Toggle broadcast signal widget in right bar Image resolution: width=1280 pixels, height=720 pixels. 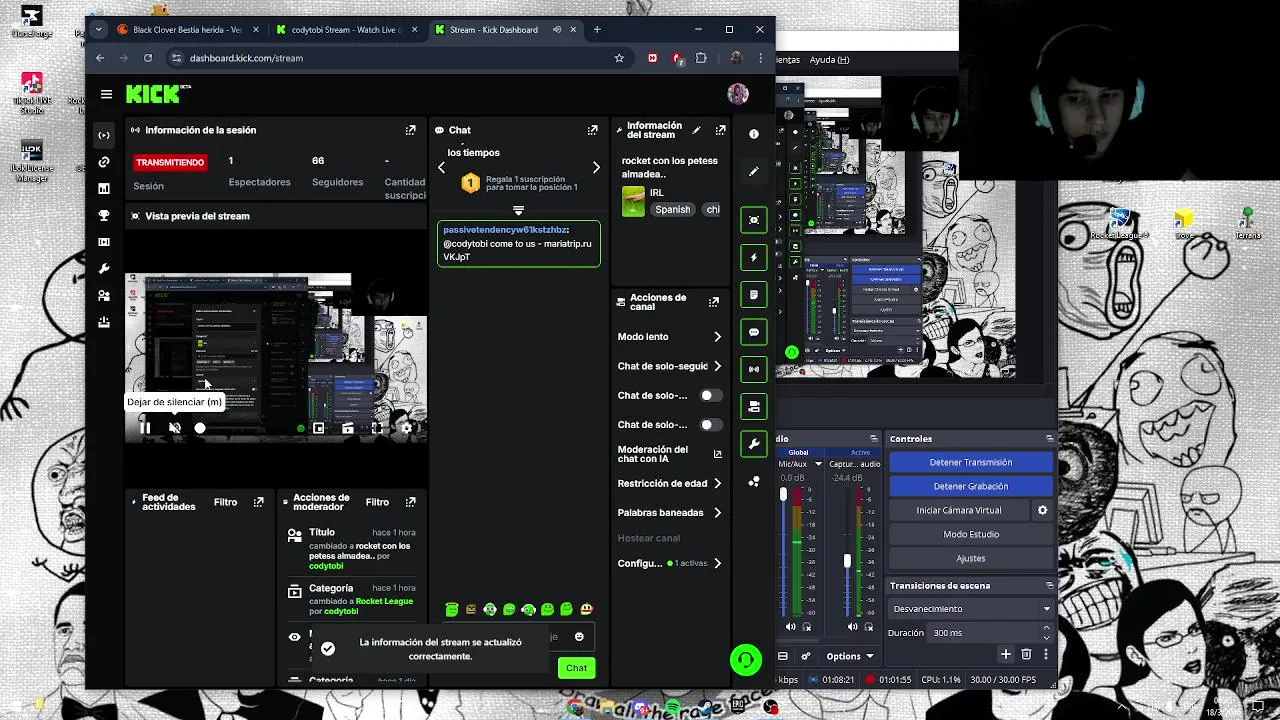754,369
